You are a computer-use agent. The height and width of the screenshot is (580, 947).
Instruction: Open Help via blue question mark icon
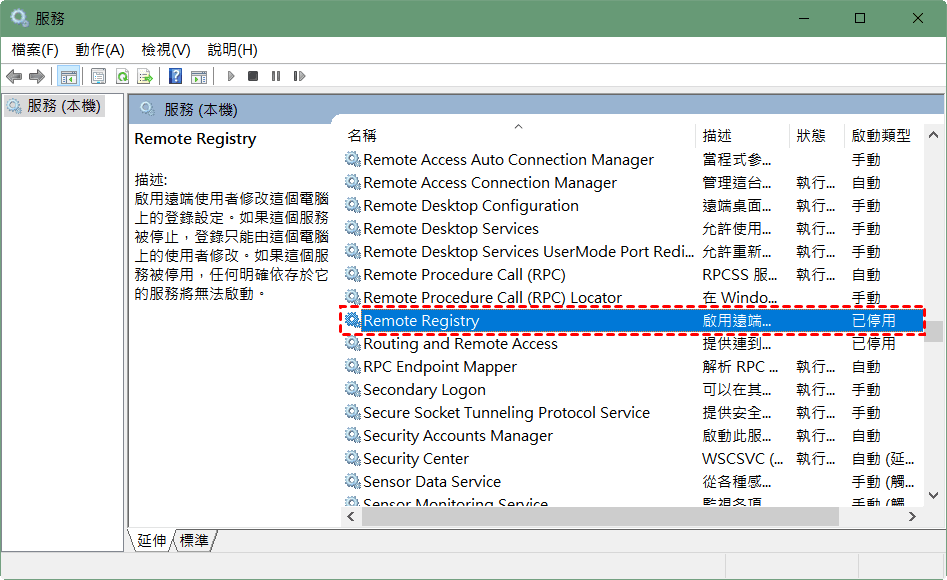pyautogui.click(x=175, y=76)
